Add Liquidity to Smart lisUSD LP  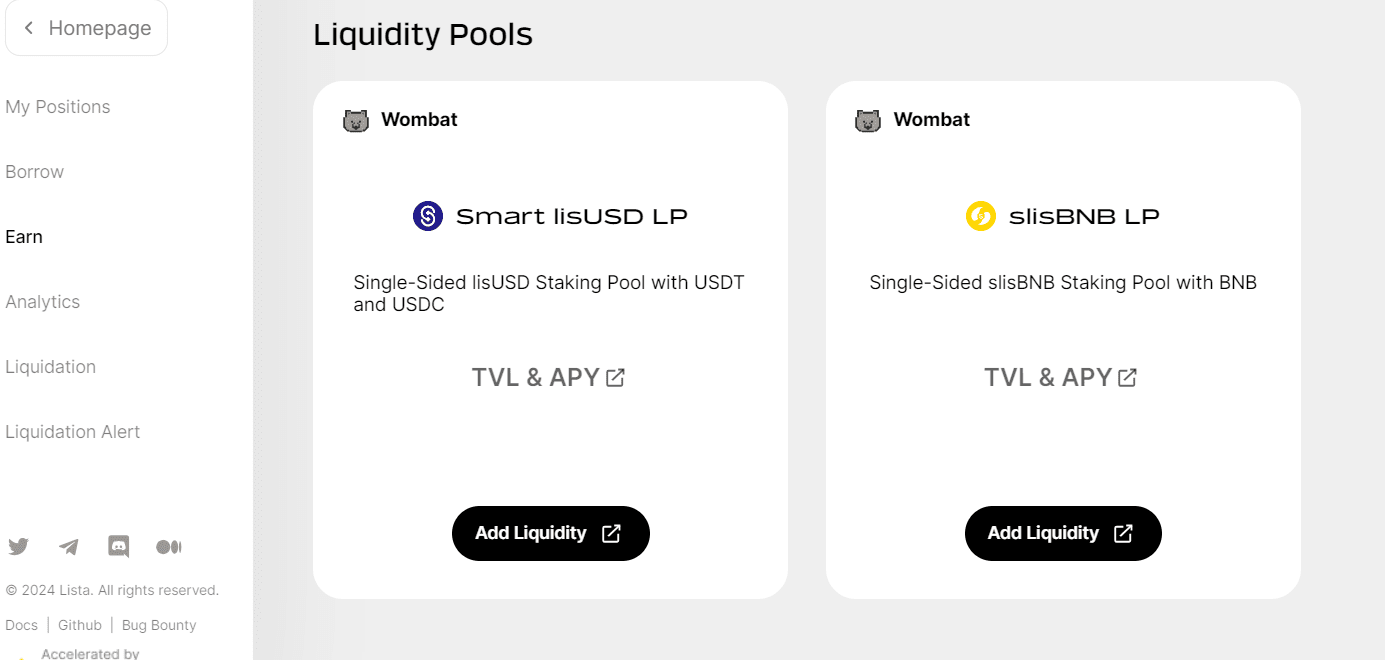(x=550, y=533)
